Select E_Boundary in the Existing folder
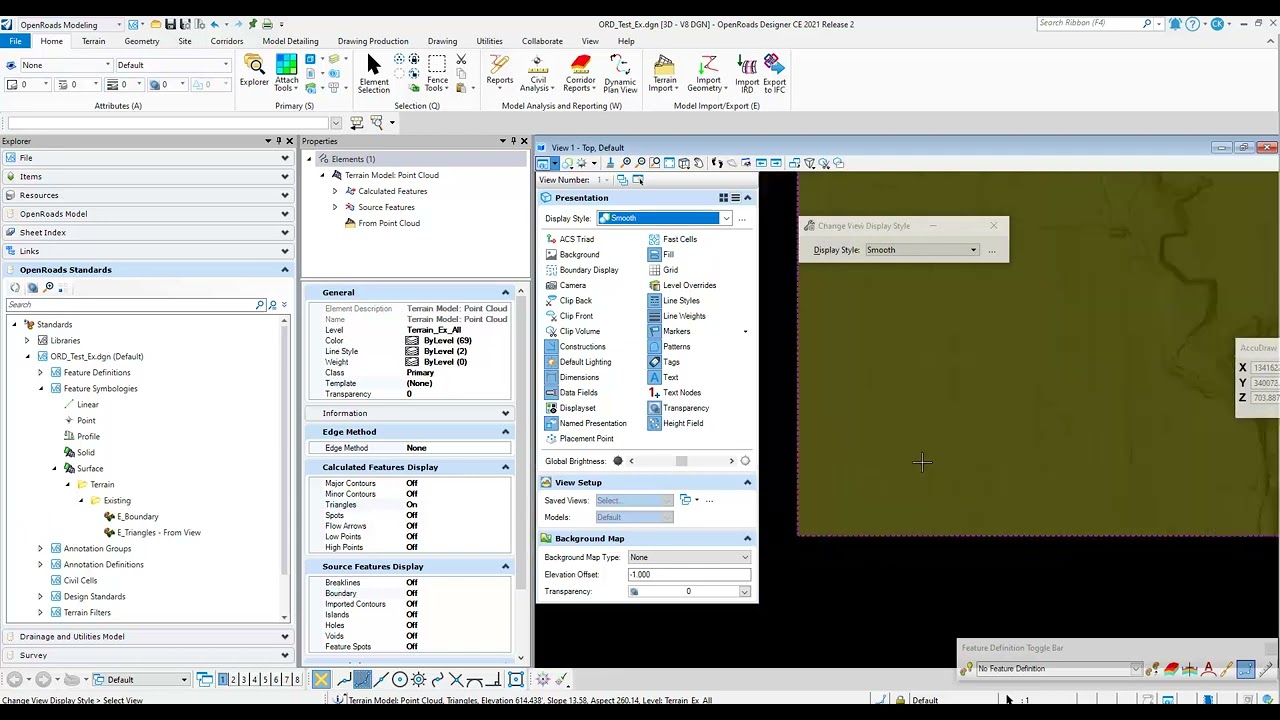The height and width of the screenshot is (720, 1280). pyautogui.click(x=137, y=516)
